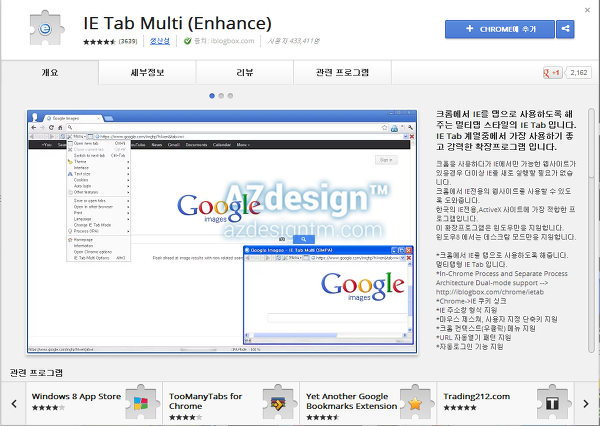Show next related programs with right arrow
600x426 pixels.
point(586,403)
